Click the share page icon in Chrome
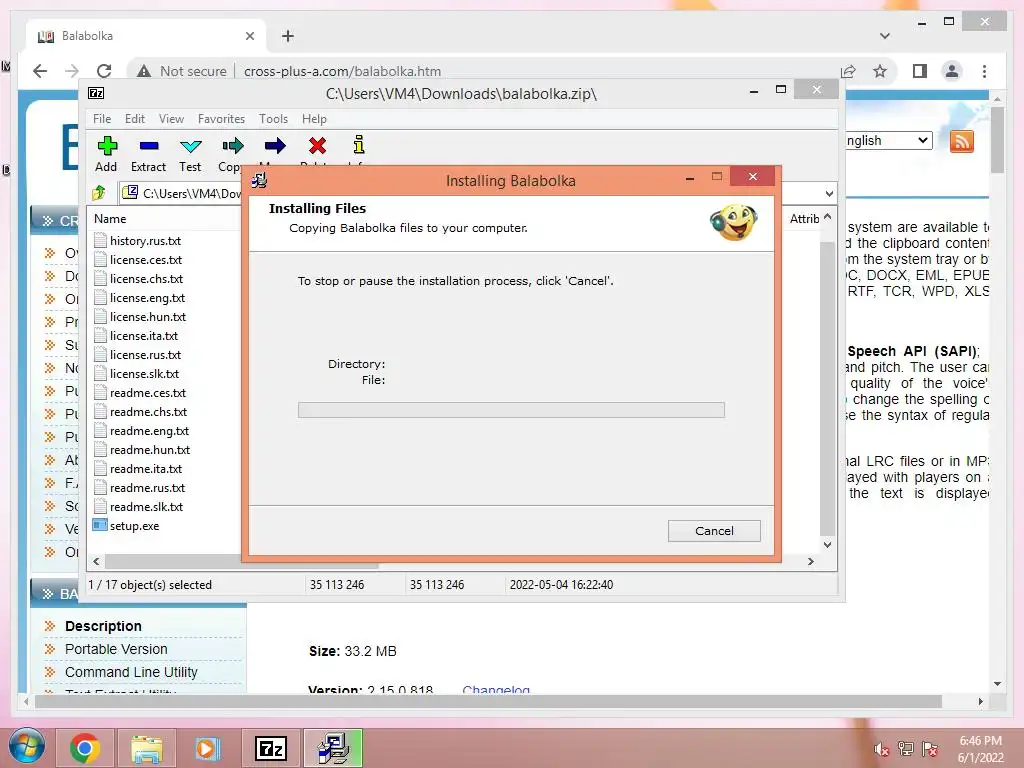This screenshot has width=1024, height=768. (x=848, y=71)
